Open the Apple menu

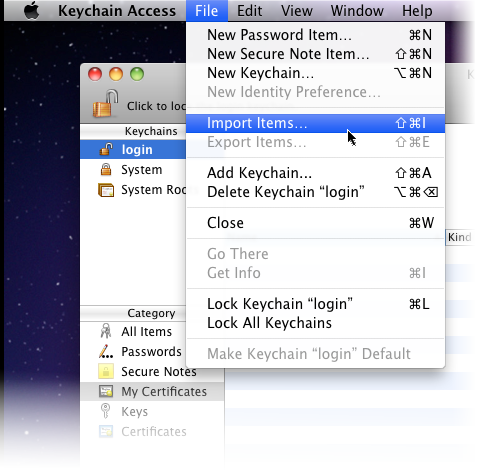[x=32, y=10]
